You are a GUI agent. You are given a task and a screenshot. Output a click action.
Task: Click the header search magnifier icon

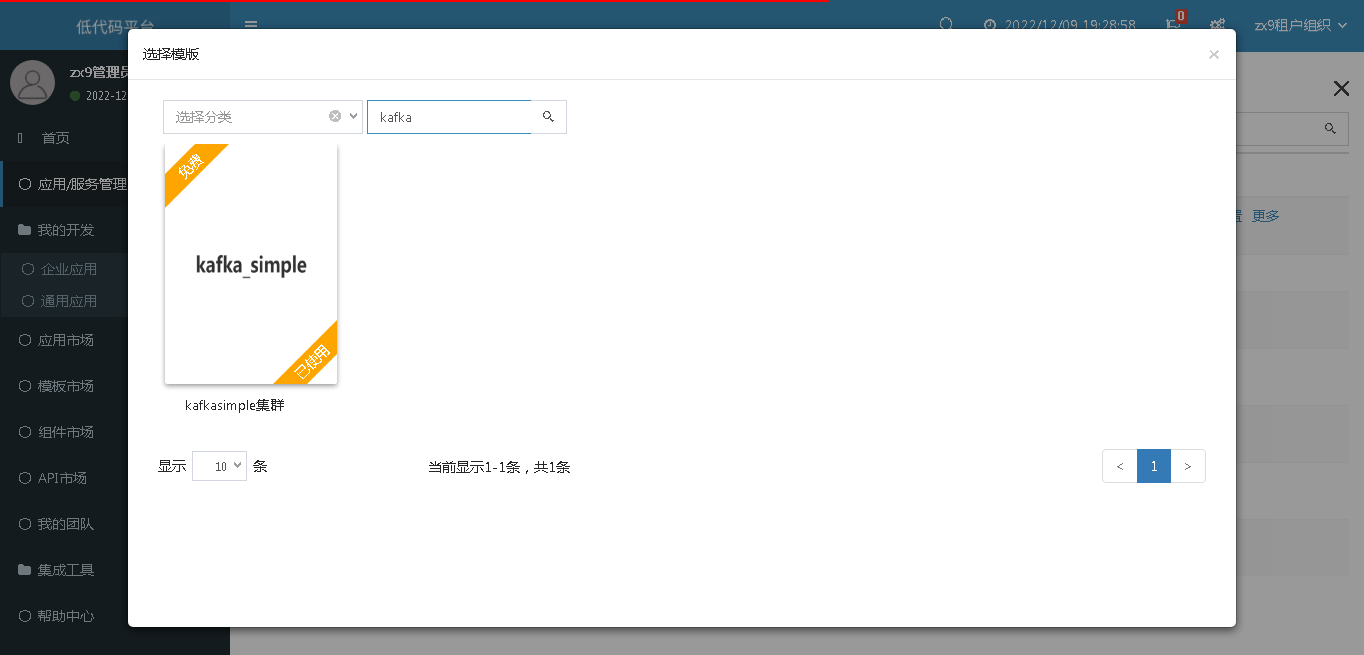pyautogui.click(x=946, y=25)
